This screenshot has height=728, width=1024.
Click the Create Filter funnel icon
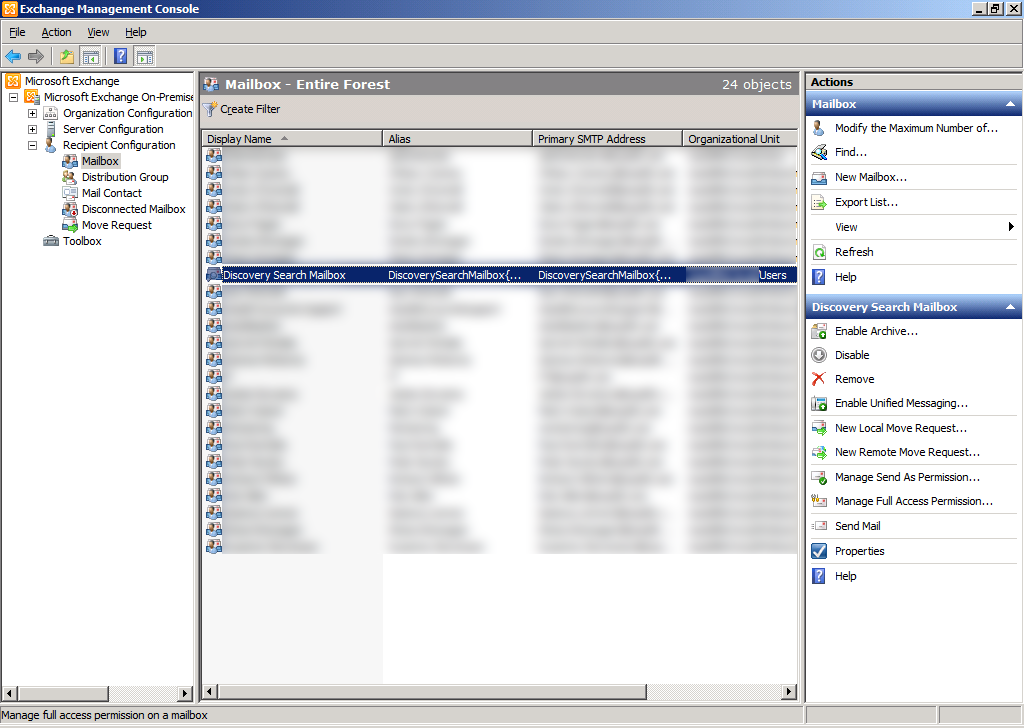click(210, 110)
